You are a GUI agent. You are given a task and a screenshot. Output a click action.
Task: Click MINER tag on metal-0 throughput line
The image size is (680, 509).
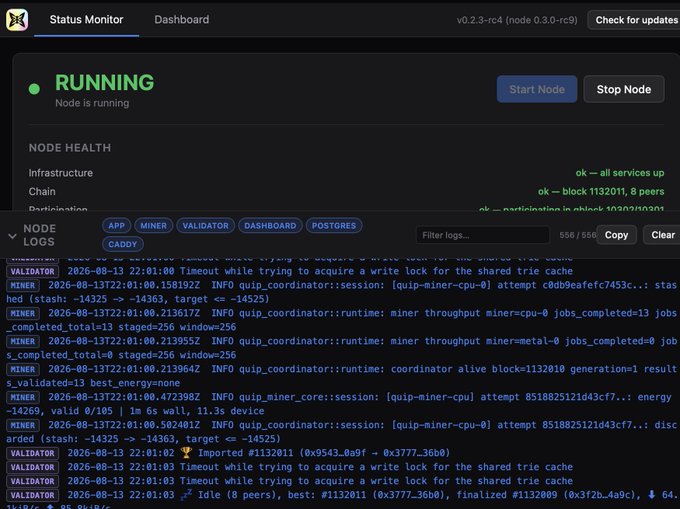click(x=23, y=341)
